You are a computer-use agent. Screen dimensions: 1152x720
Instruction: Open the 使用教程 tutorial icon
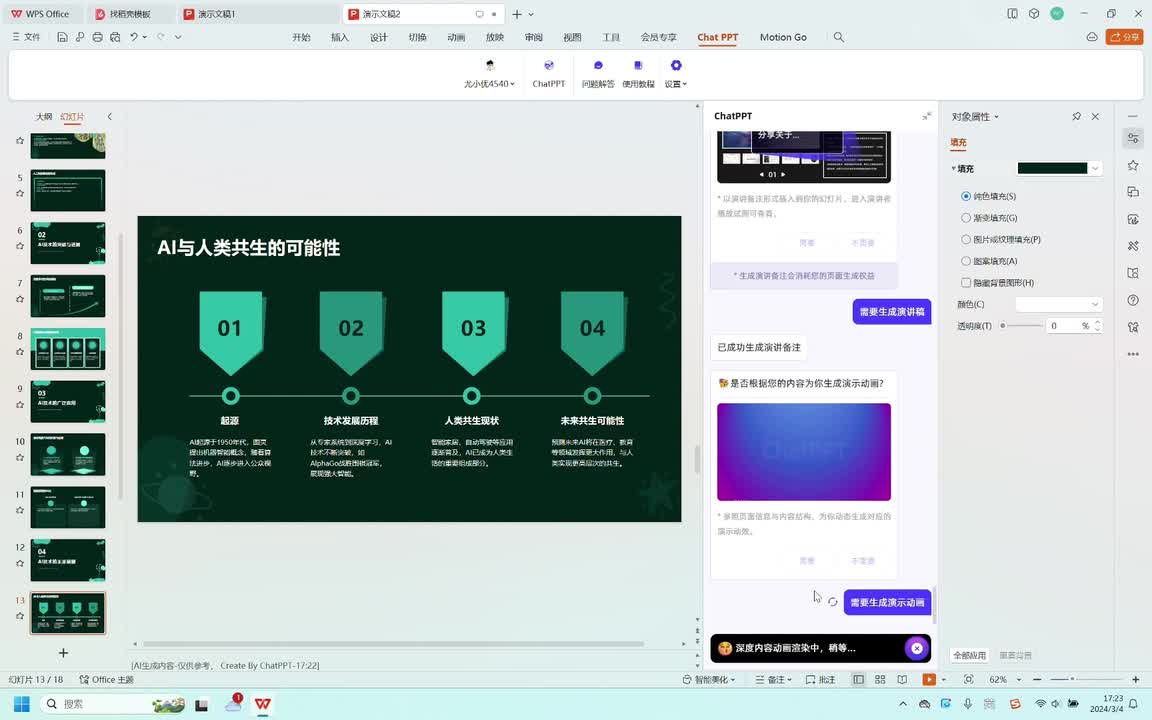point(638,73)
